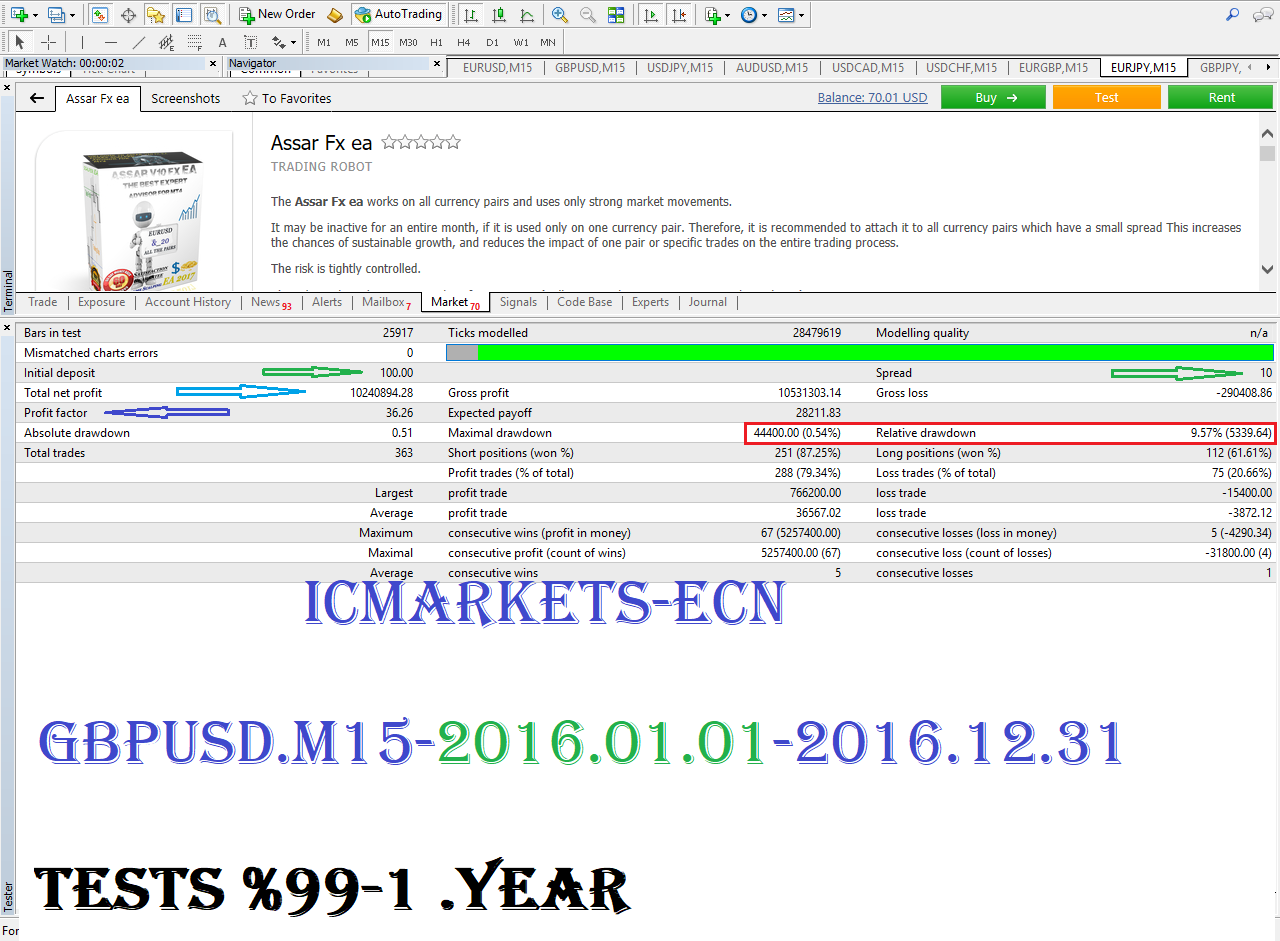Switch to the M5 timeframe
Screen dimensions: 1280x941
(x=352, y=42)
